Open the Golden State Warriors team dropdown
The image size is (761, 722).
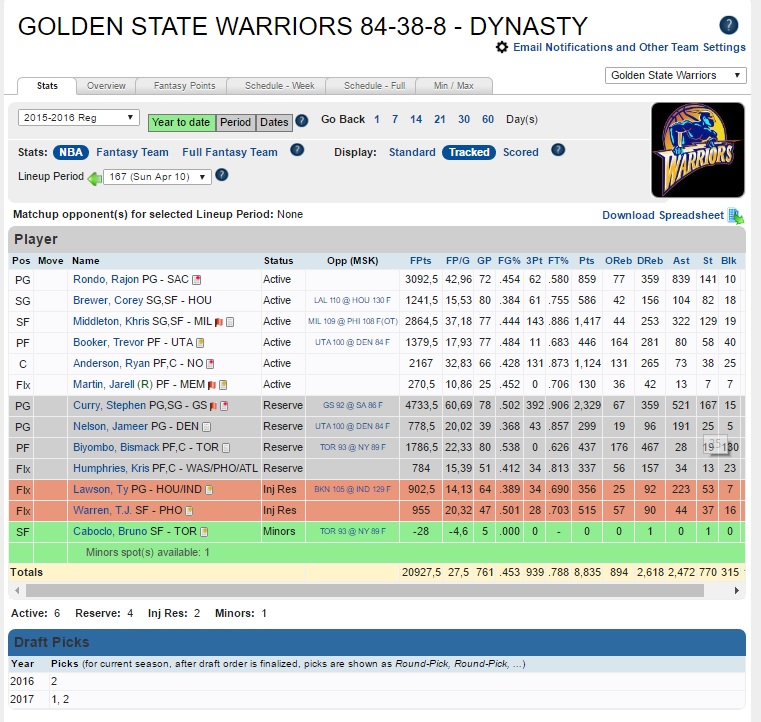pyautogui.click(x=676, y=75)
